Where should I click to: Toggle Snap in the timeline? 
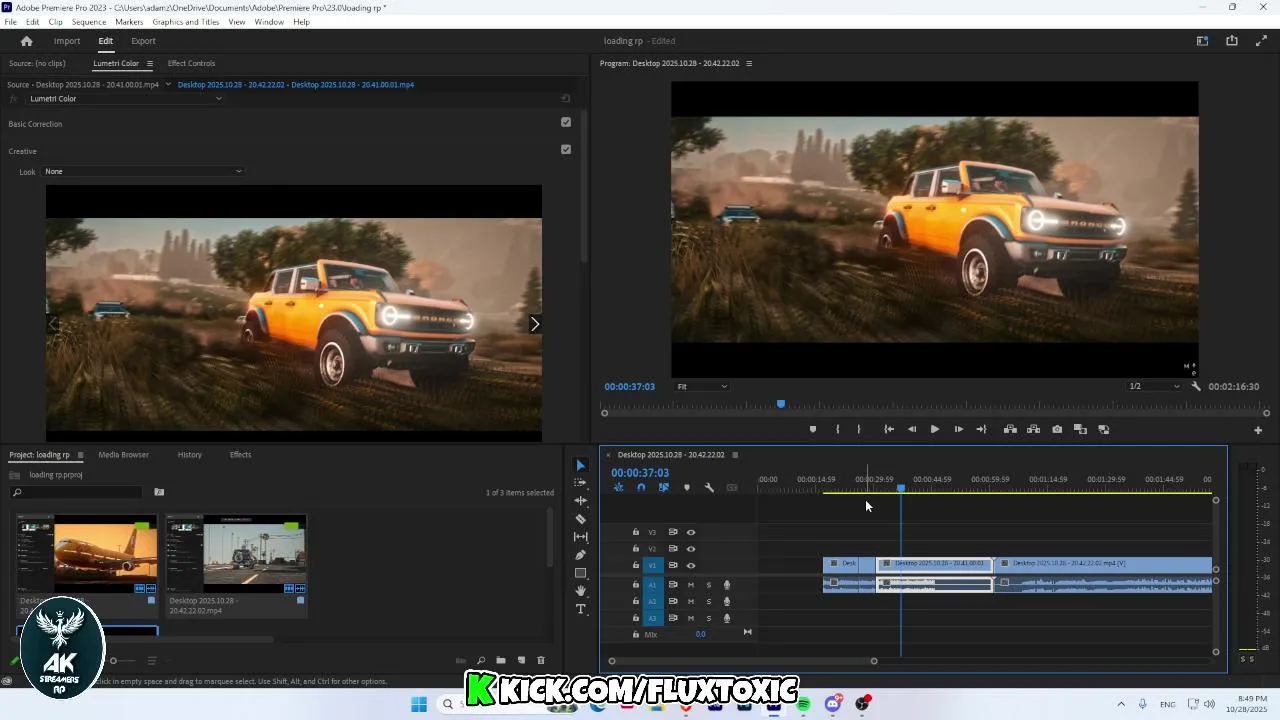(x=641, y=488)
